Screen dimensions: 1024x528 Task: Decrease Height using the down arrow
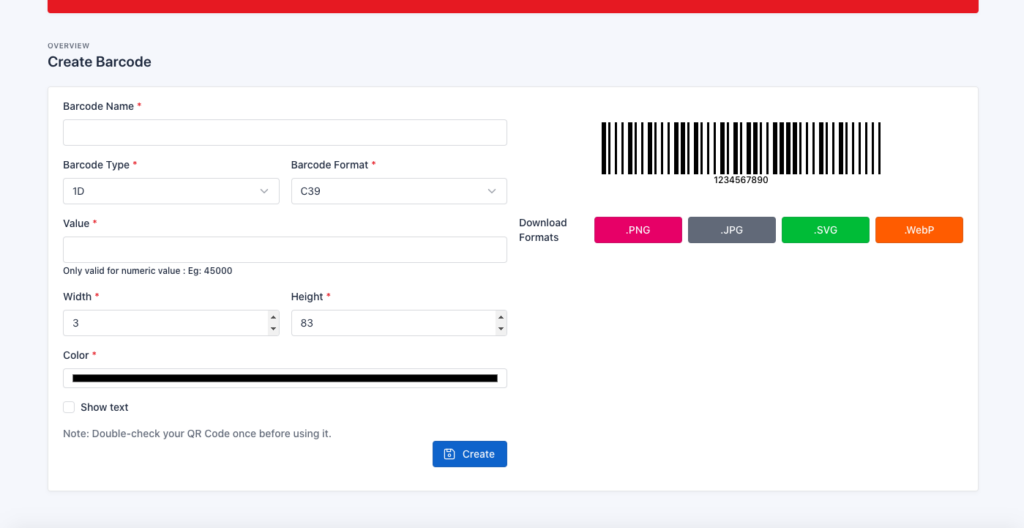click(x=501, y=329)
